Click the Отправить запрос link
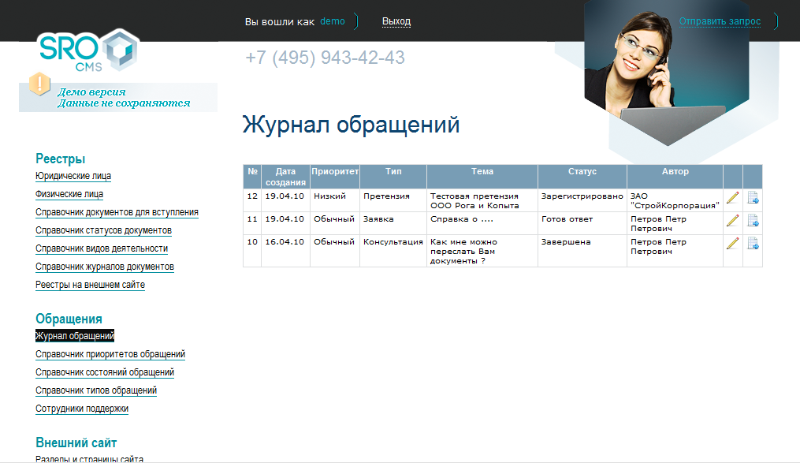Viewport: 800px width, 463px height. [720, 21]
